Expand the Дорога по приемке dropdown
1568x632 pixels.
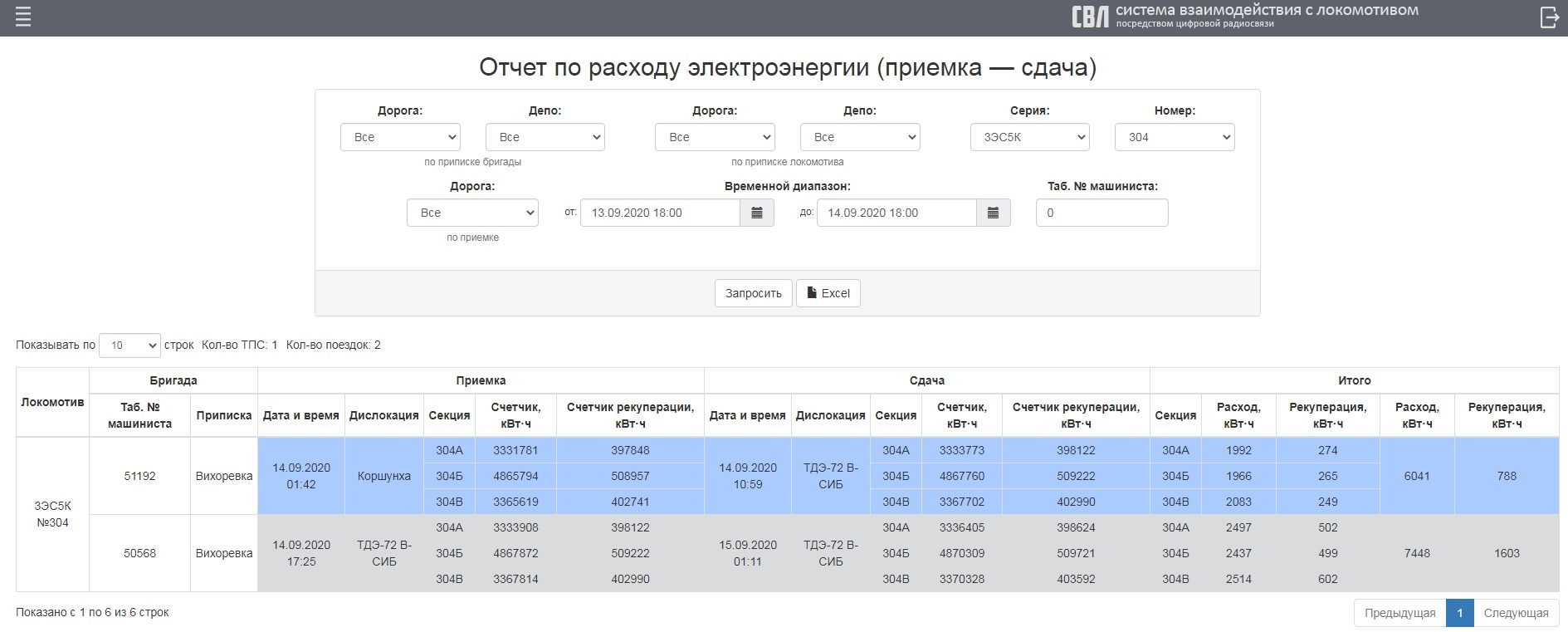point(472,213)
